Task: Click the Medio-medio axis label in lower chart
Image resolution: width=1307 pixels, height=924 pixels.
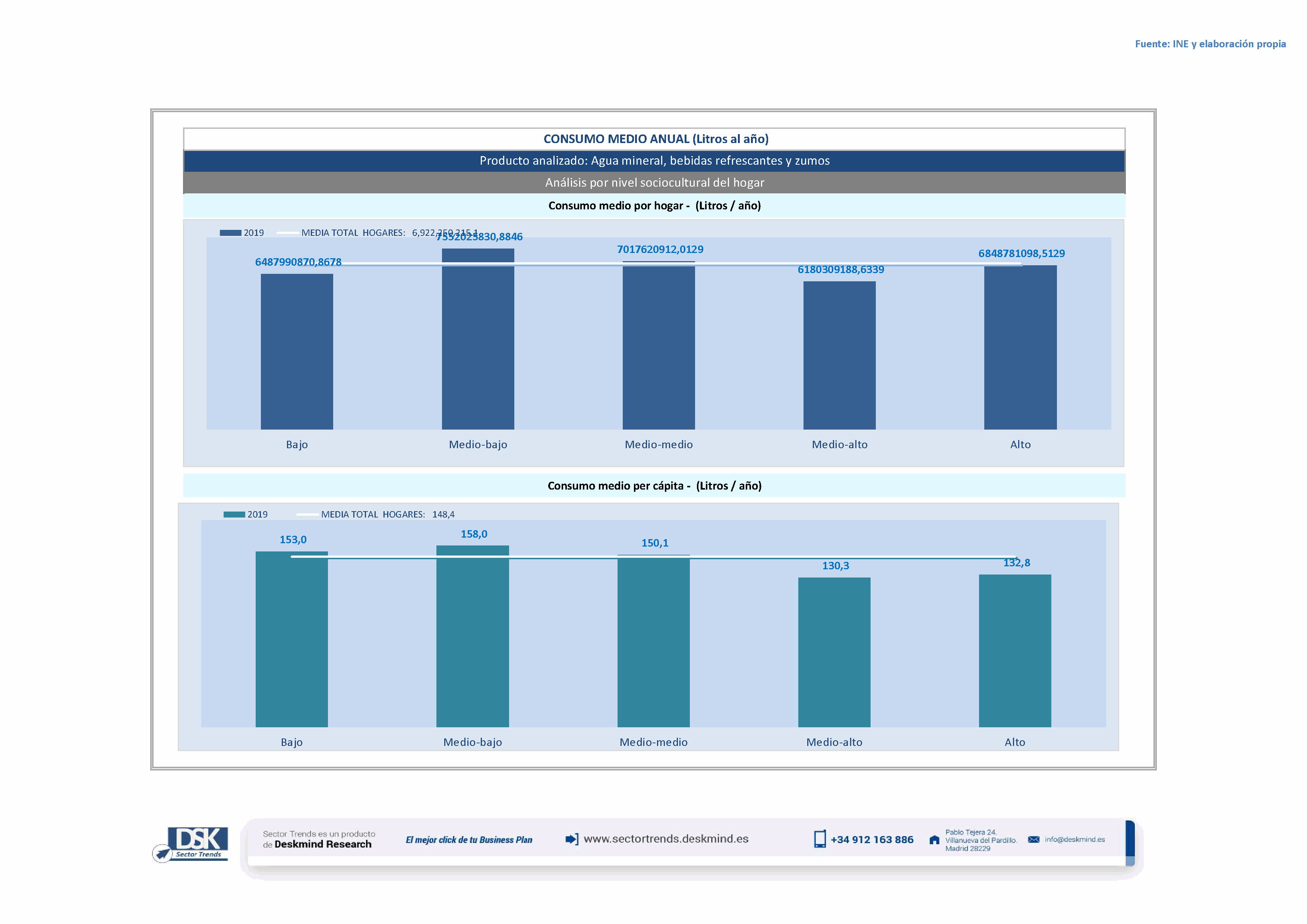Action: click(653, 742)
